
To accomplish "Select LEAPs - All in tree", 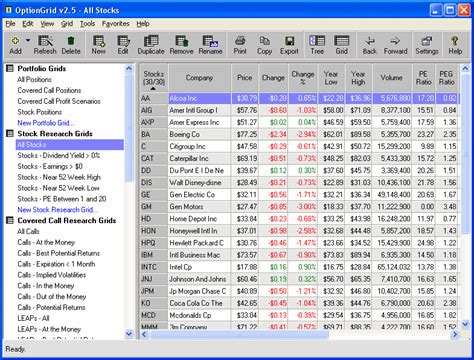I will pyautogui.click(x=33, y=318).
